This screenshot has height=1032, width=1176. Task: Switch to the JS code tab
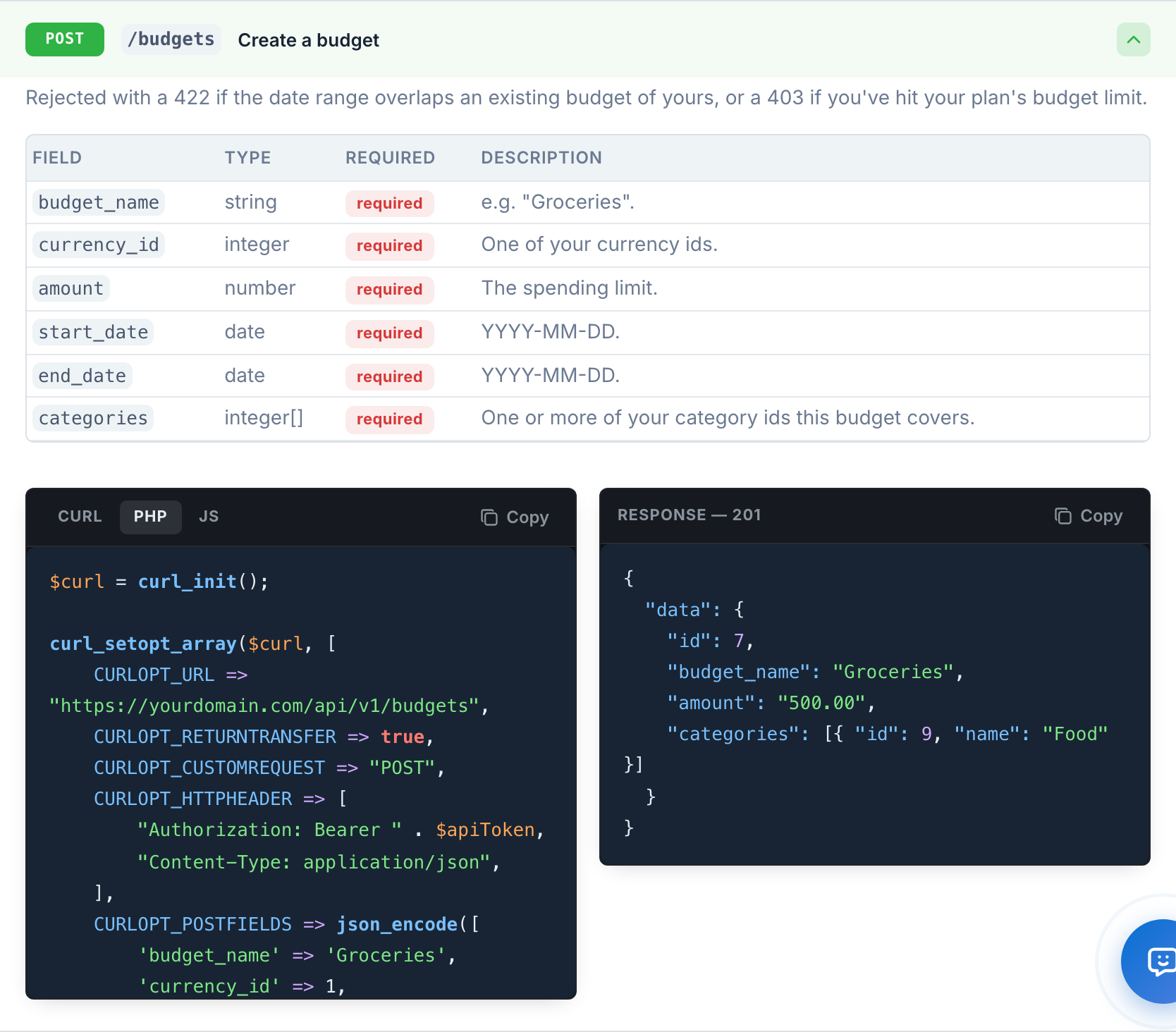pos(209,517)
